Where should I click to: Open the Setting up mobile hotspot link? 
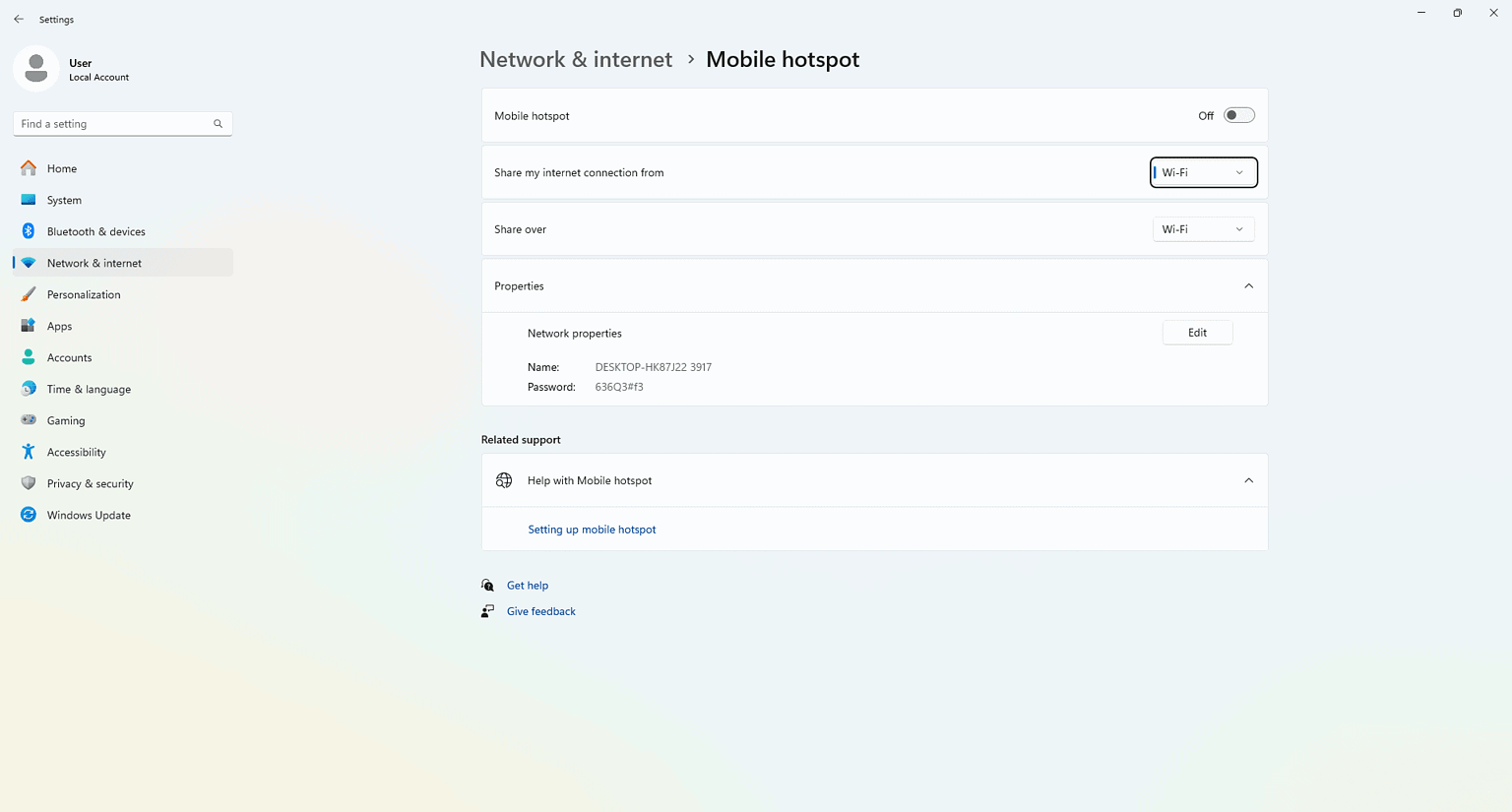pos(592,529)
